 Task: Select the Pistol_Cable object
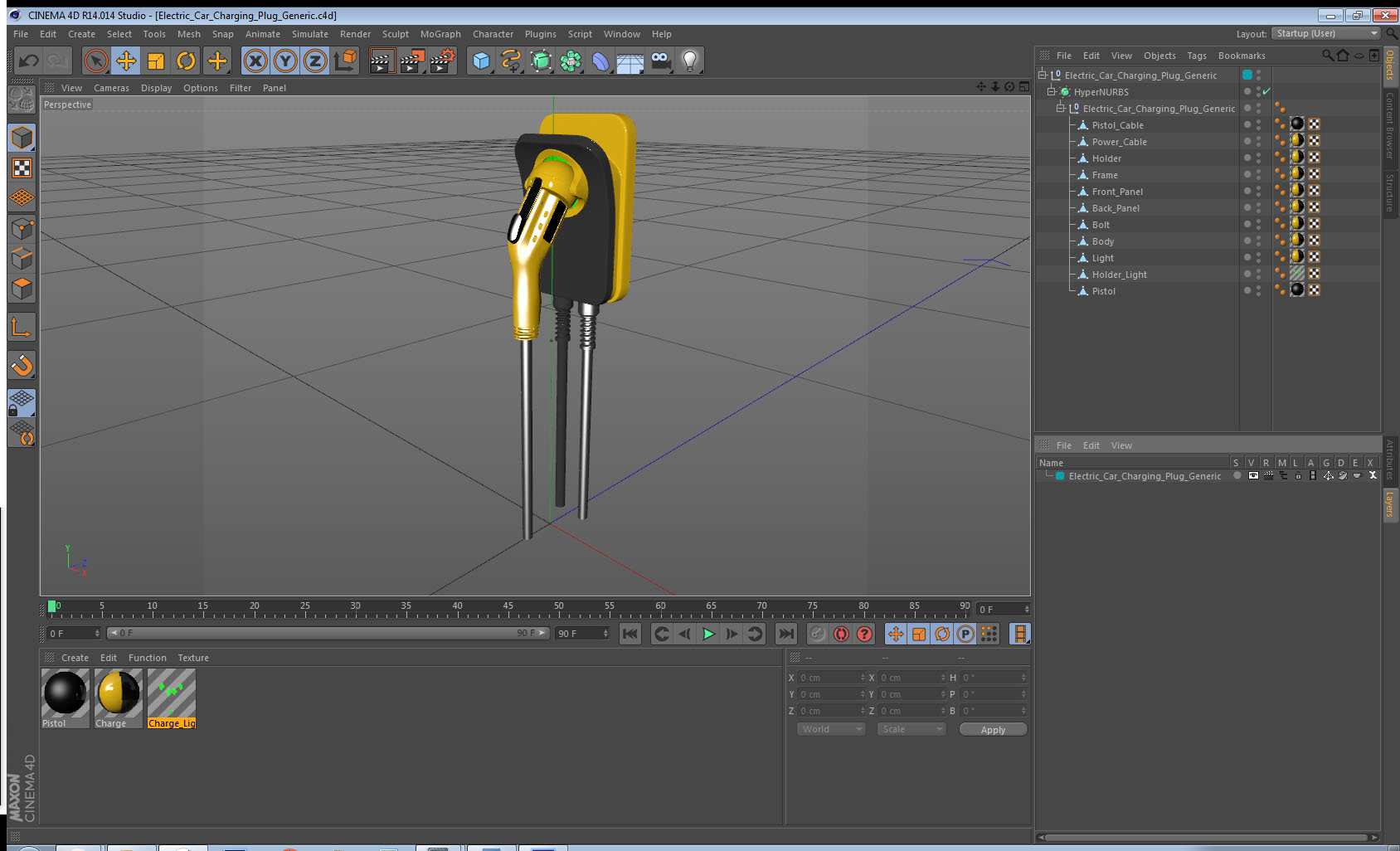tap(1117, 125)
